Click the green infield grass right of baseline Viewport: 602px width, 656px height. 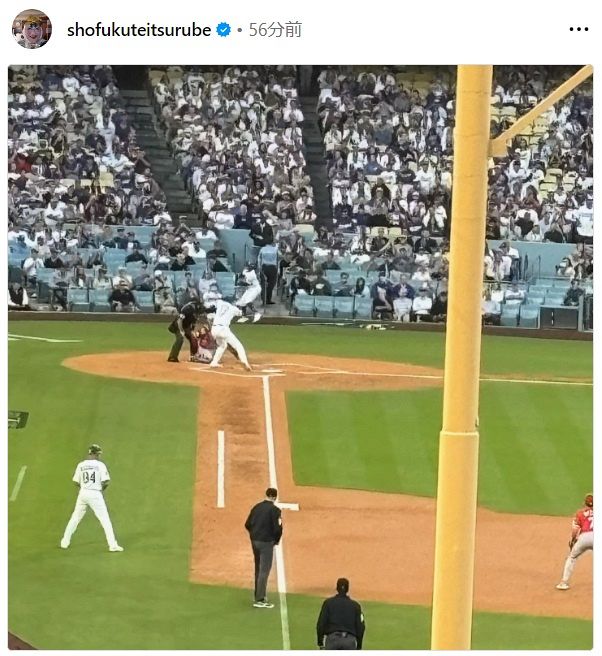364,439
